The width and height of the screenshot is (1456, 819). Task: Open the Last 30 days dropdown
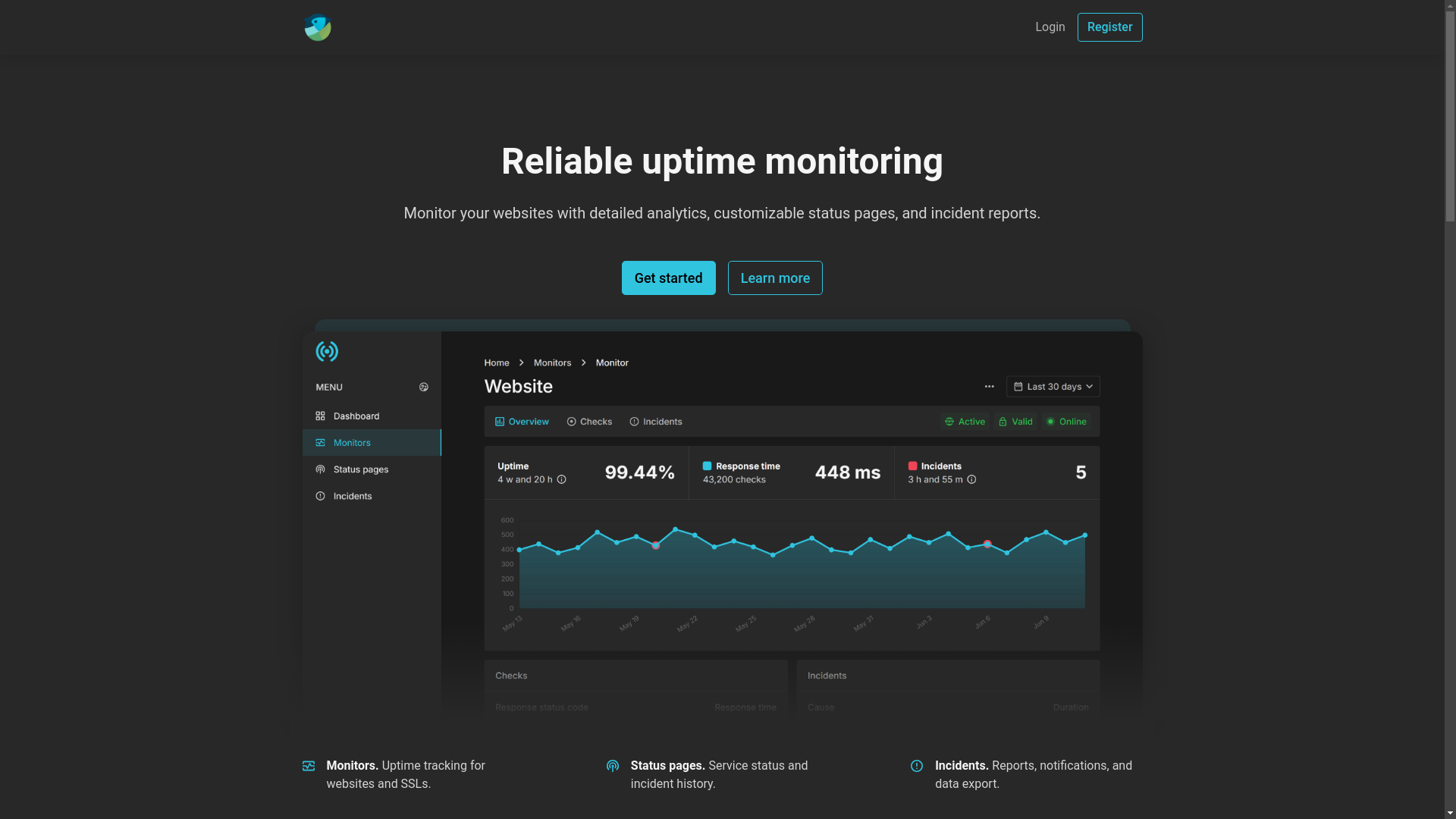pyautogui.click(x=1053, y=386)
